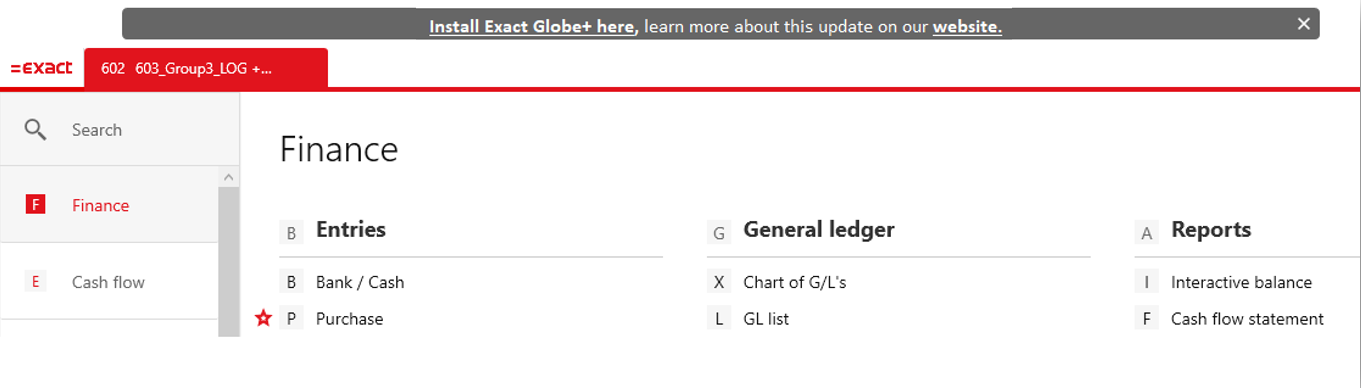Open the Entries section header
This screenshot has width=1361, height=388.
(351, 230)
